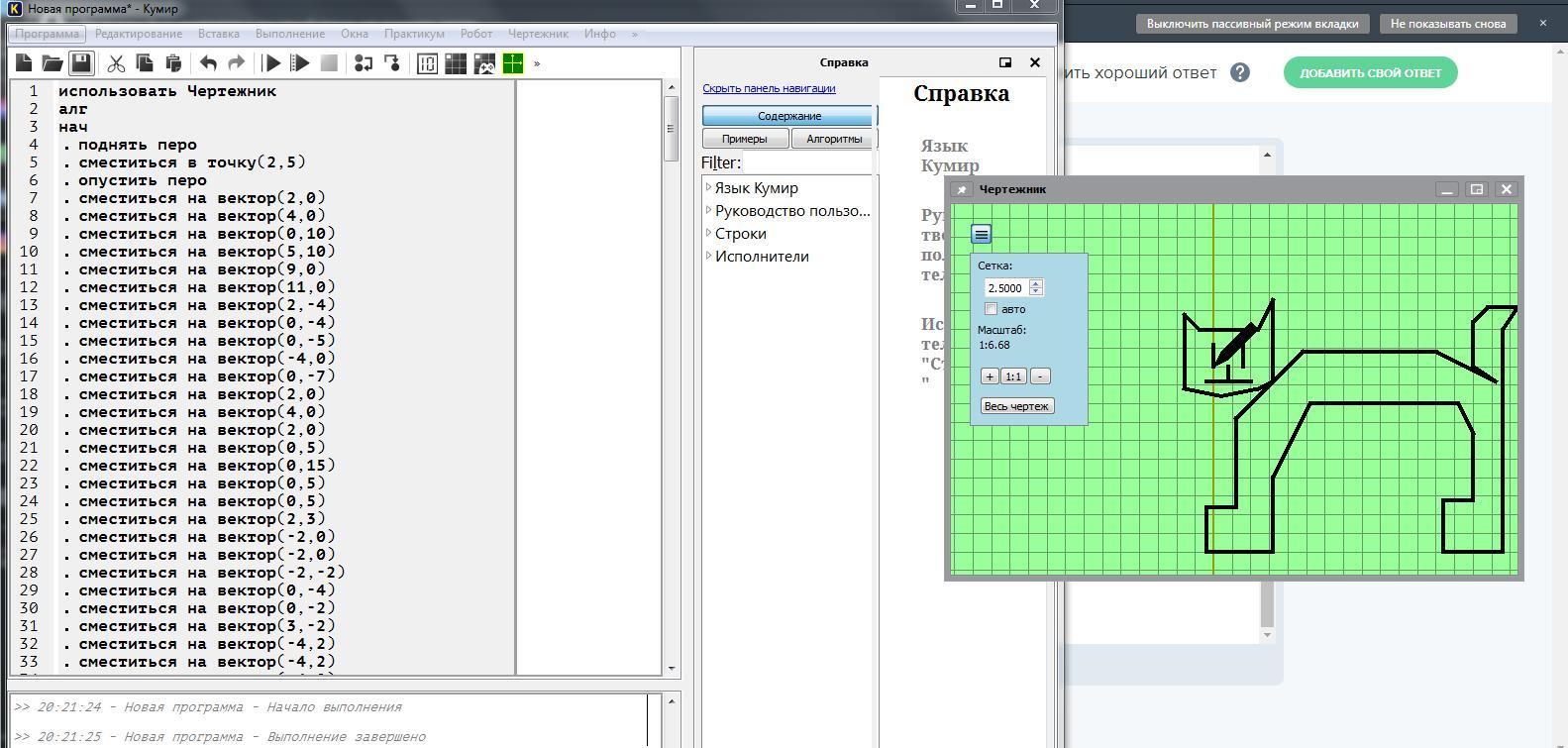Open the green Чертежник window icon
This screenshot has width=1568, height=748.
(513, 63)
